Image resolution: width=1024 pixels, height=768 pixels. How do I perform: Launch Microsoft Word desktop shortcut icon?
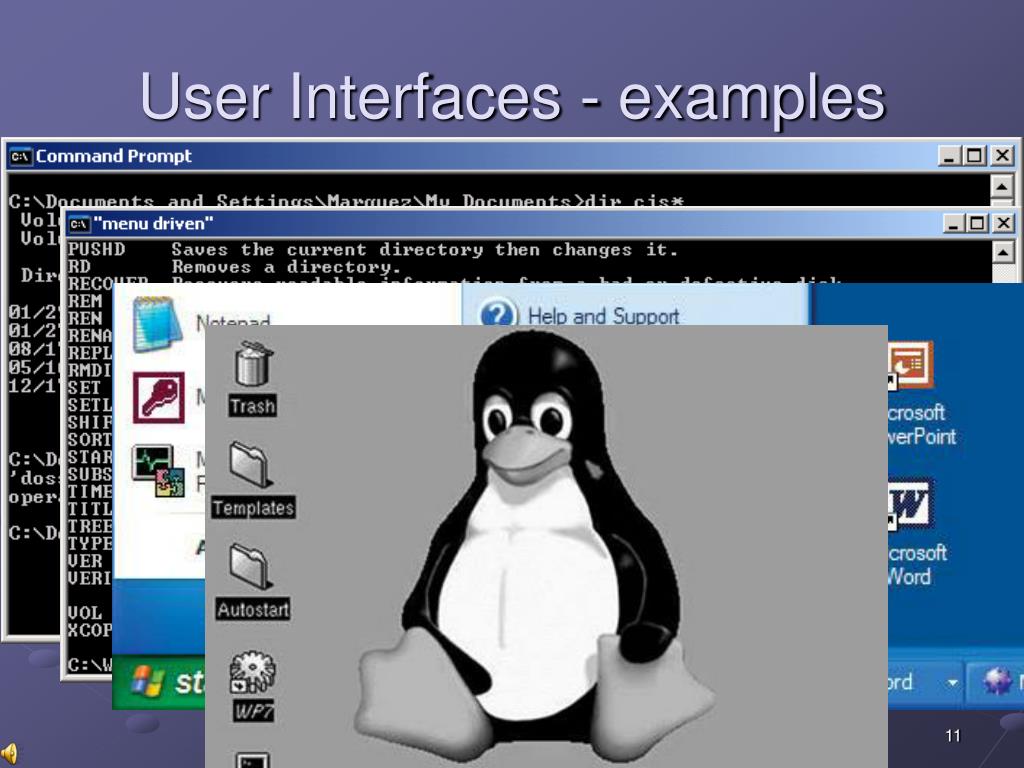coord(909,505)
